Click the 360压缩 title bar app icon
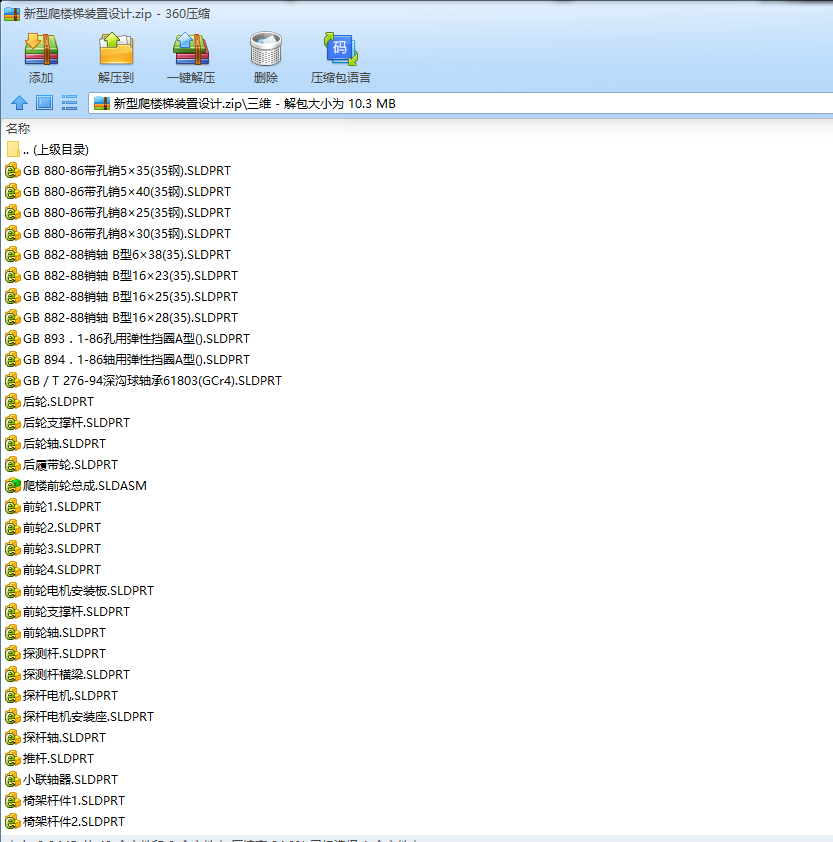This screenshot has height=842, width=833. (11, 13)
